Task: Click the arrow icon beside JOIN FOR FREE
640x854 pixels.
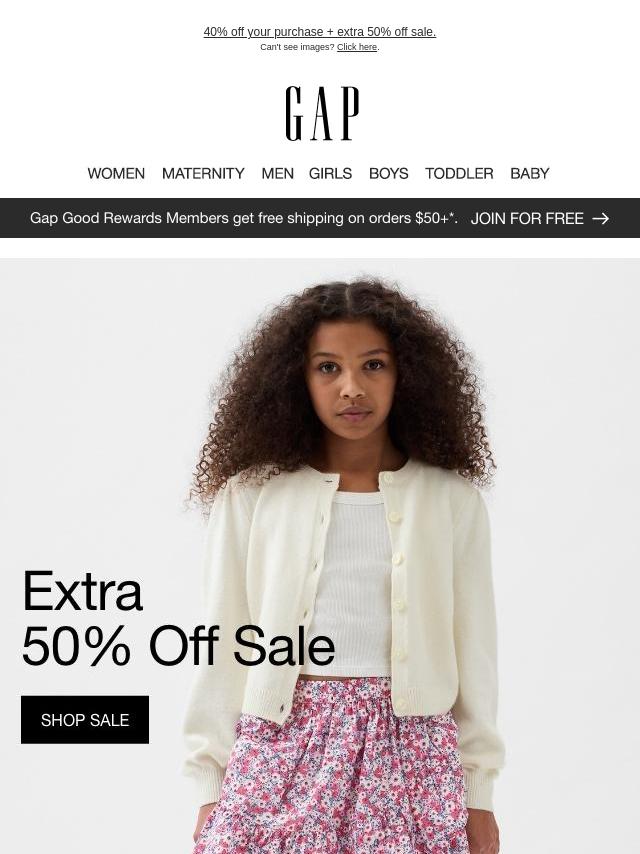Action: (600, 218)
